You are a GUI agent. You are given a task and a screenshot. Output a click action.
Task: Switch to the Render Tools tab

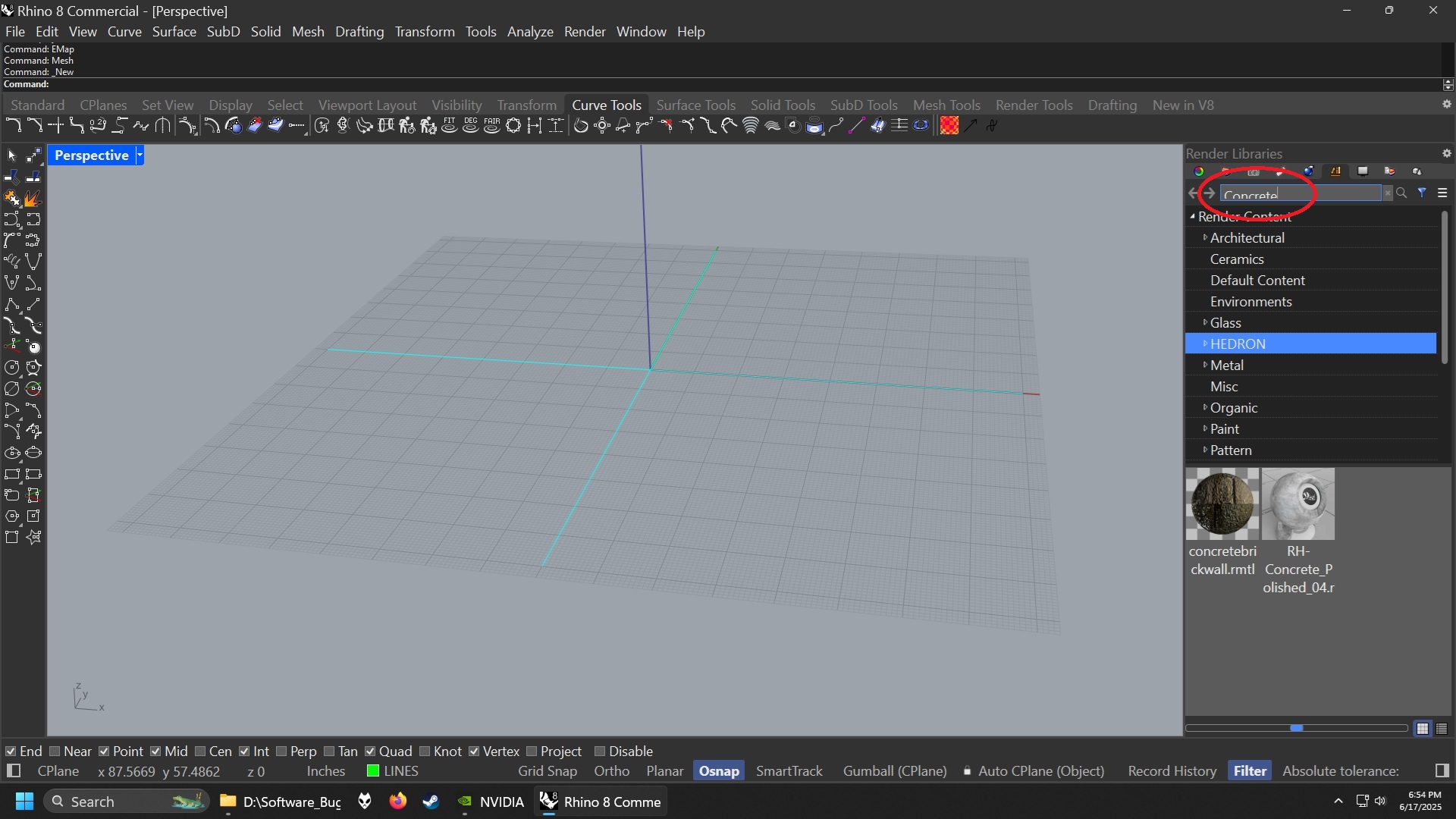(1034, 105)
